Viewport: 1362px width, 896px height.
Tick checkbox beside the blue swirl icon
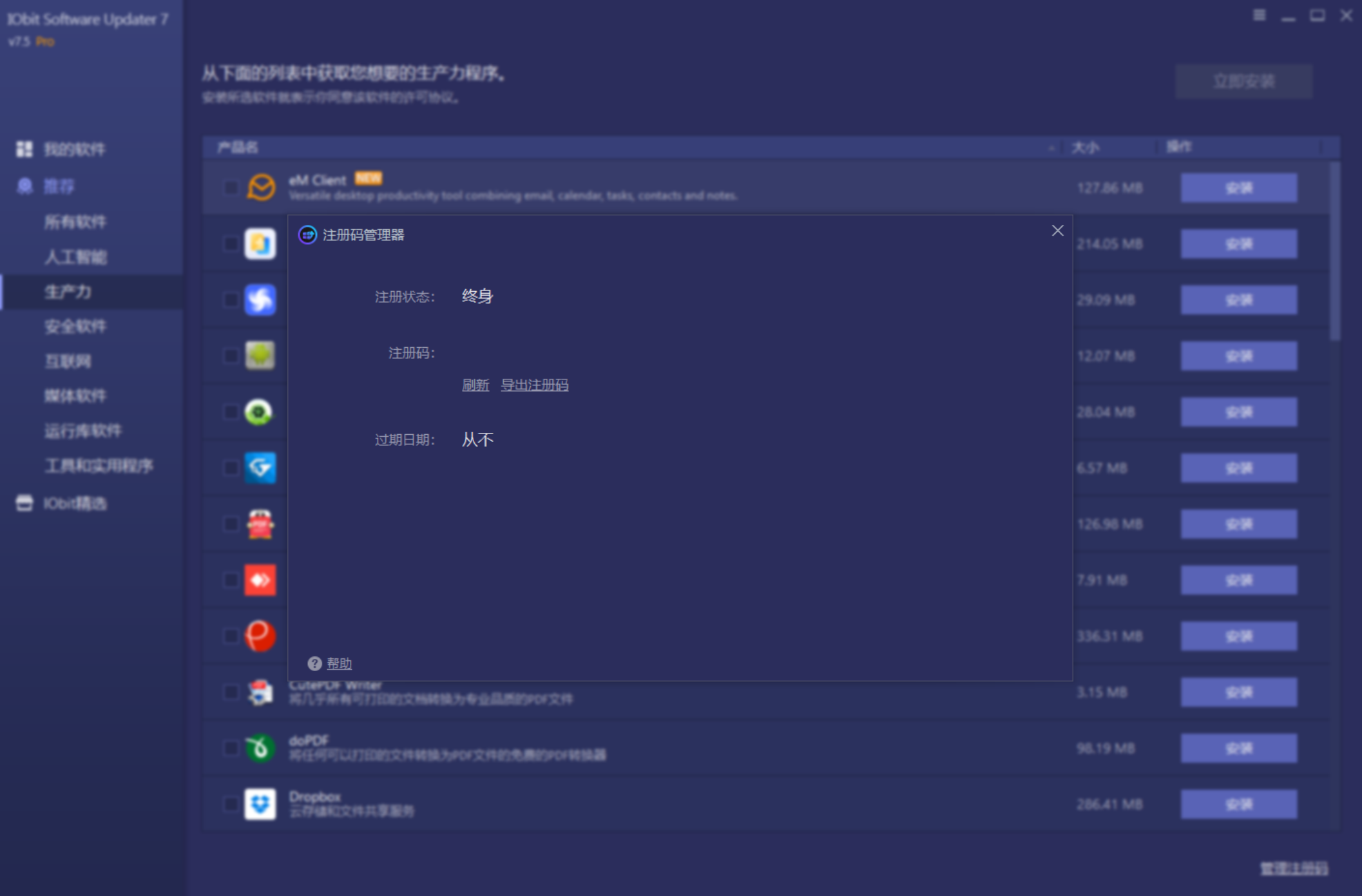point(231,300)
